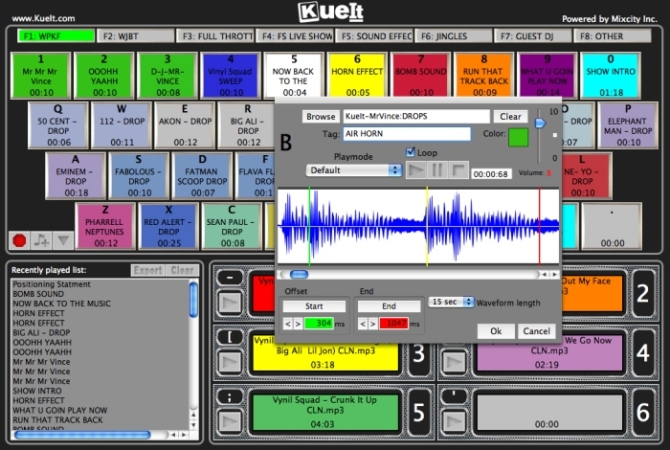Click the green Color swatch
Viewport: 670px width, 450px height.
(518, 138)
